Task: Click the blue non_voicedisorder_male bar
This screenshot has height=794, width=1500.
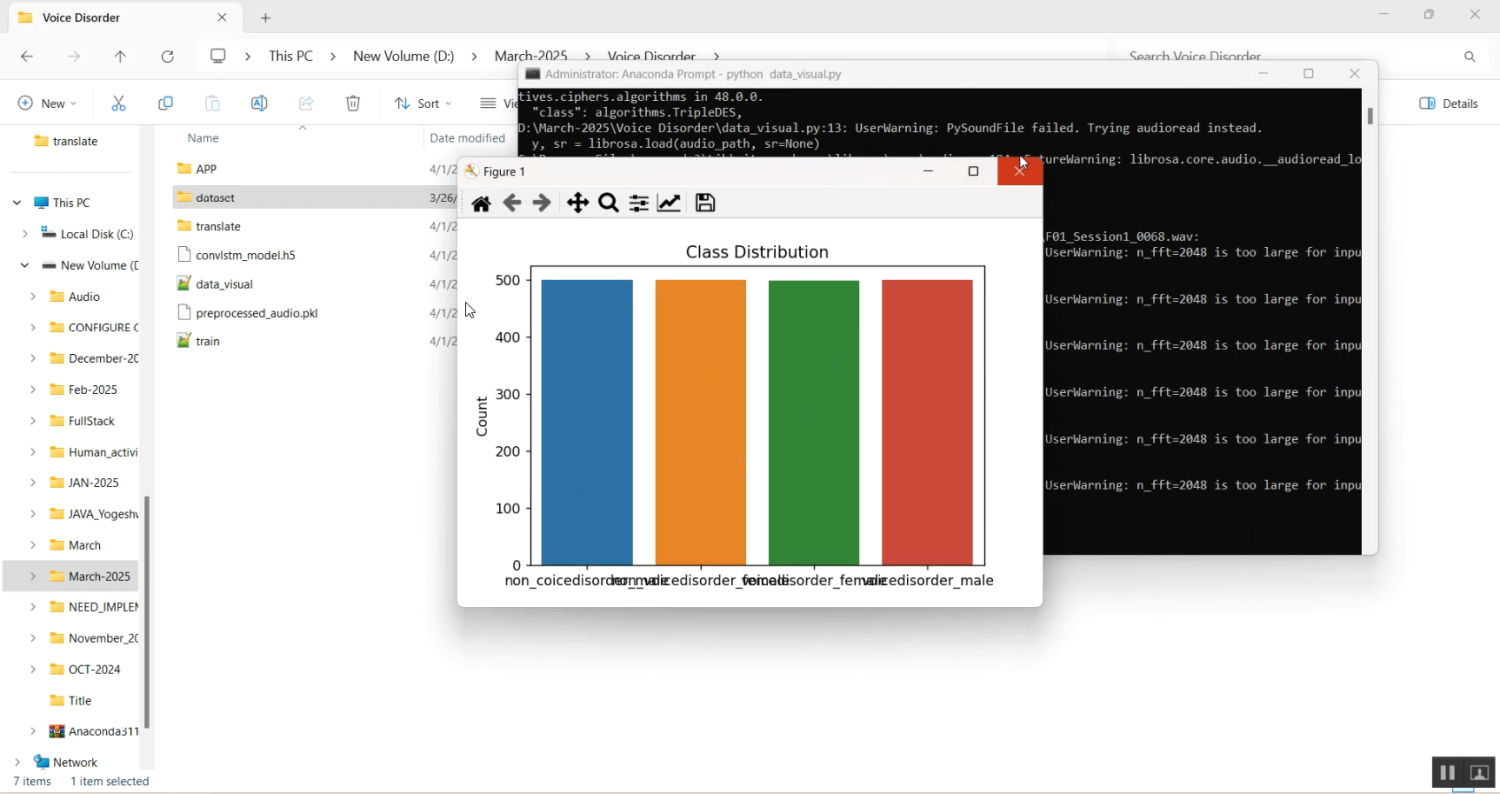Action: click(587, 422)
